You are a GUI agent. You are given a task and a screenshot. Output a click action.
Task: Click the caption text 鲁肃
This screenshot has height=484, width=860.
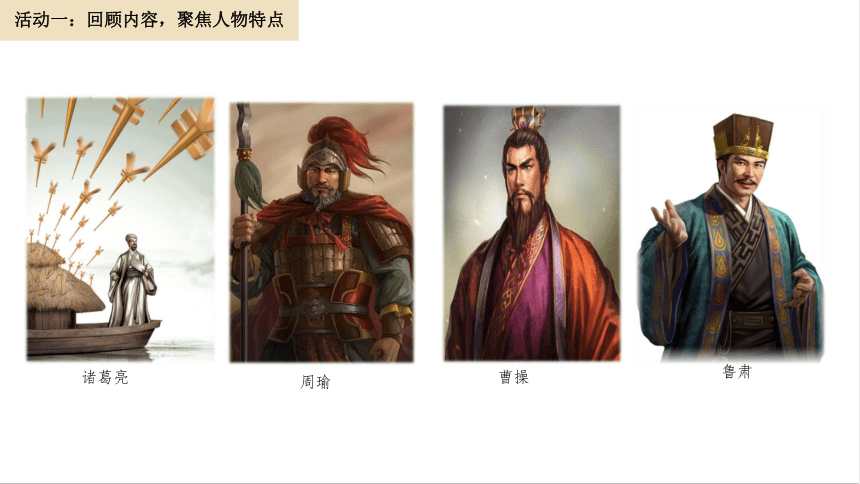point(737,372)
